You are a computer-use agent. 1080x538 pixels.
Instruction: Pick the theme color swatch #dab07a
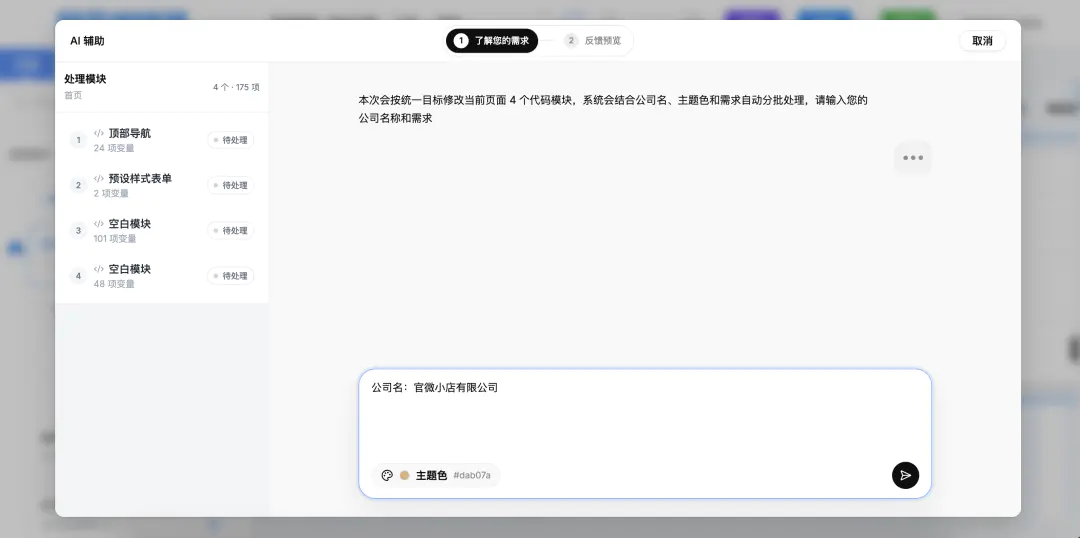[x=404, y=475]
